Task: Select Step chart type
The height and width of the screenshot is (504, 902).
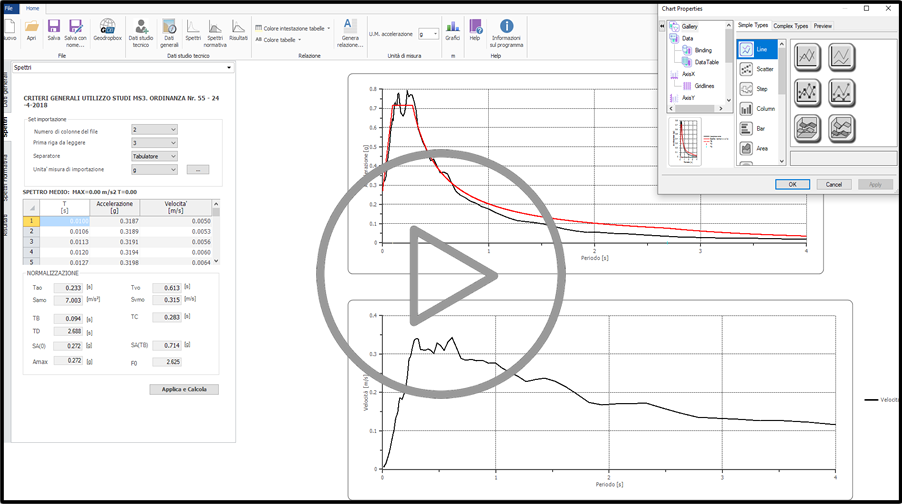Action: [x=757, y=89]
